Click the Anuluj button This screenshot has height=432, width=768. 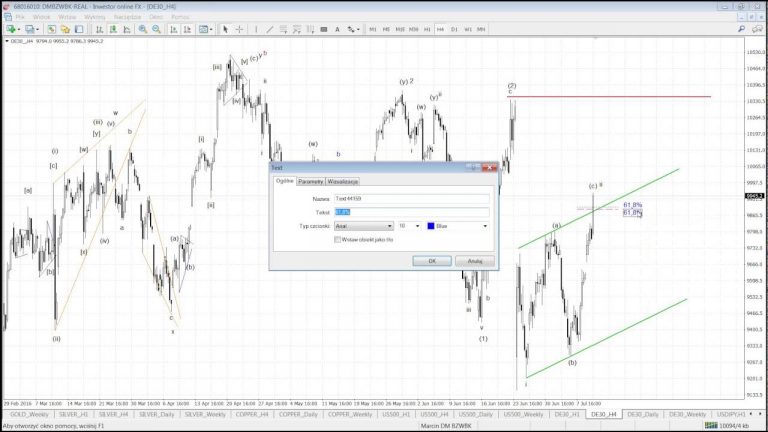[475, 261]
